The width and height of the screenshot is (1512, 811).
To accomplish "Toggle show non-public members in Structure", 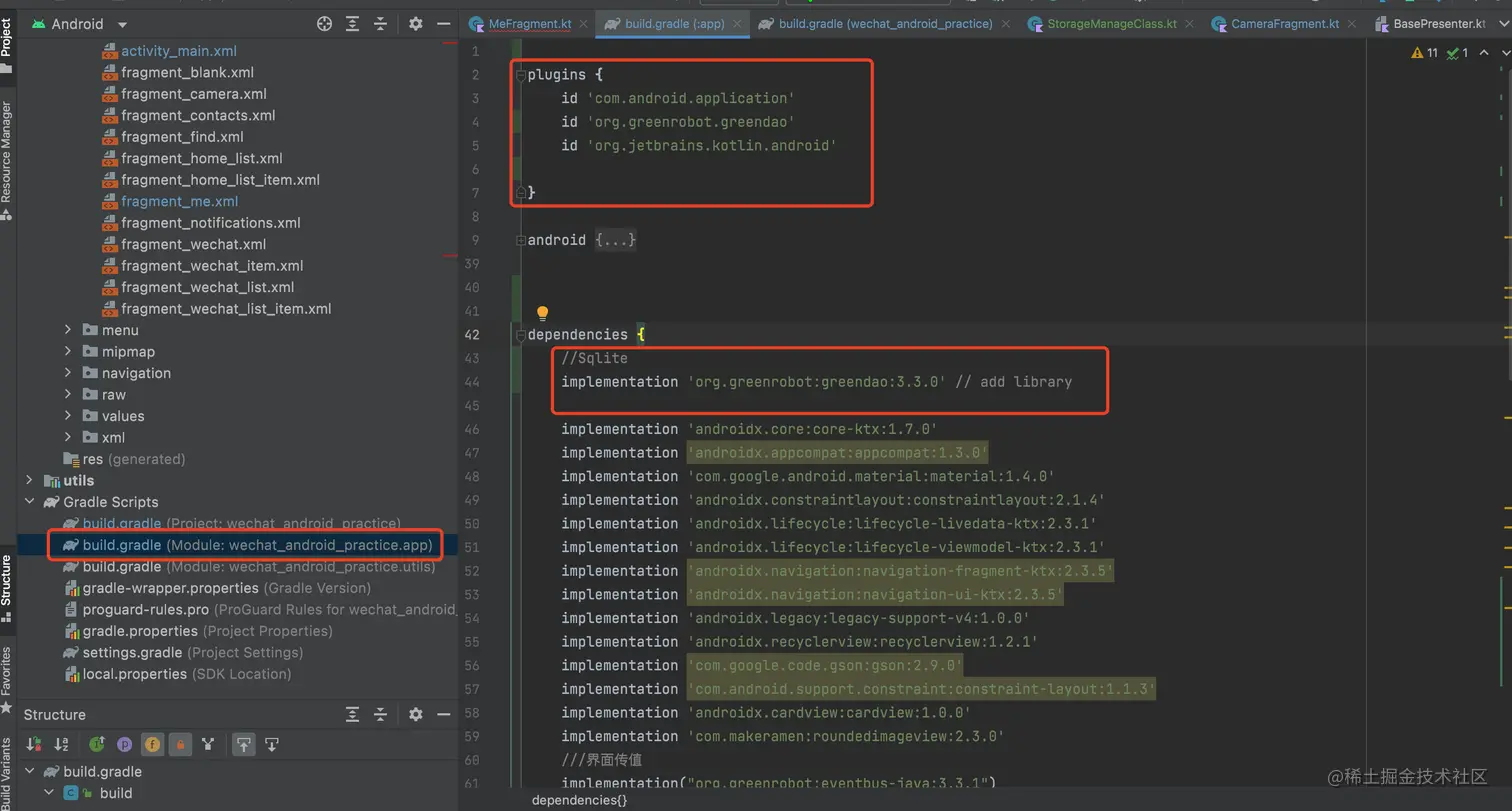I will (180, 744).
